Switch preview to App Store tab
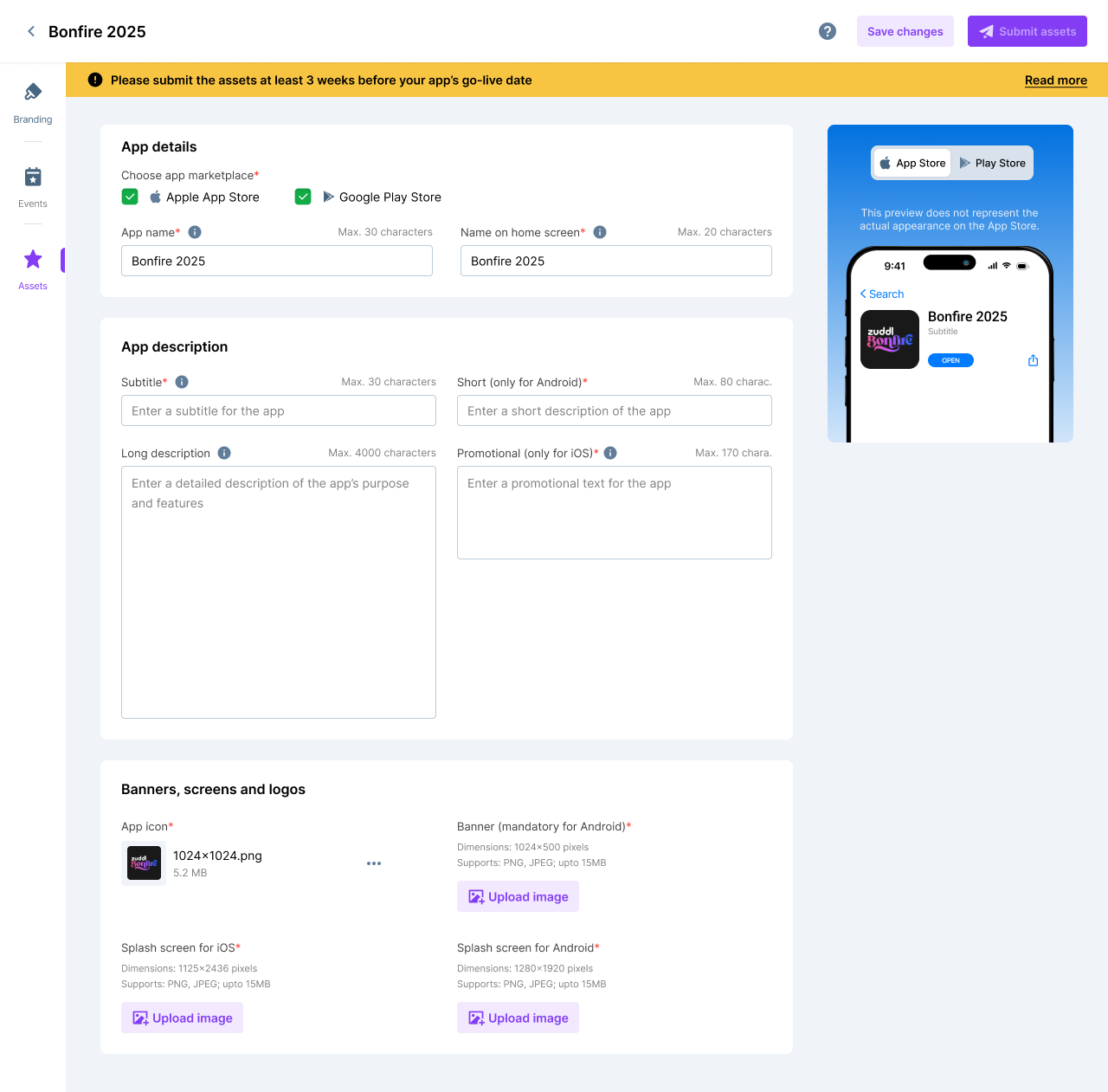The width and height of the screenshot is (1108, 1092). (x=912, y=163)
